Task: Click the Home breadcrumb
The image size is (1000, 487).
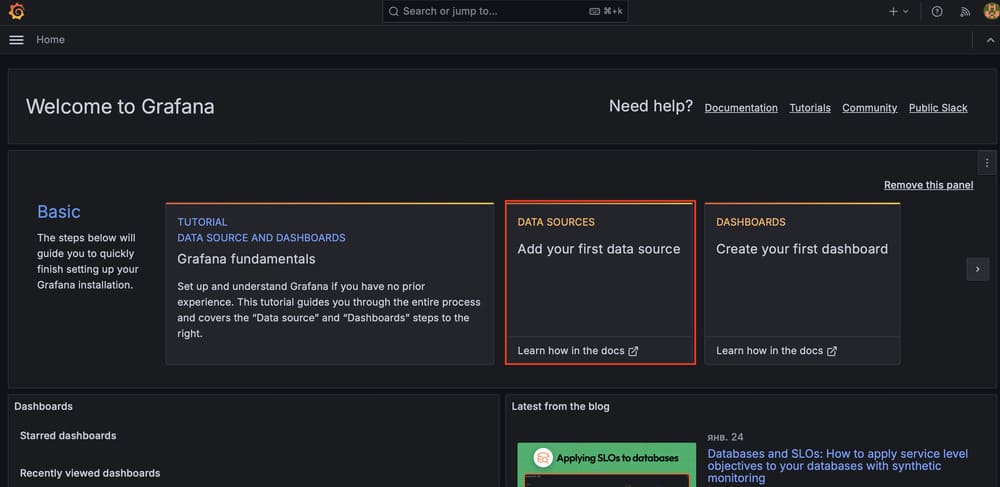Action: point(50,40)
